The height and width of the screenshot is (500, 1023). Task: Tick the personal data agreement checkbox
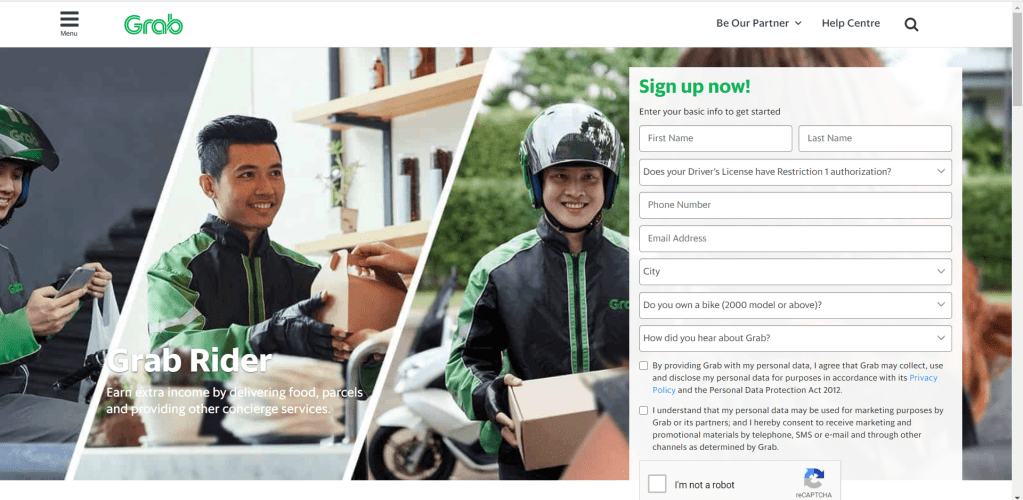(644, 366)
